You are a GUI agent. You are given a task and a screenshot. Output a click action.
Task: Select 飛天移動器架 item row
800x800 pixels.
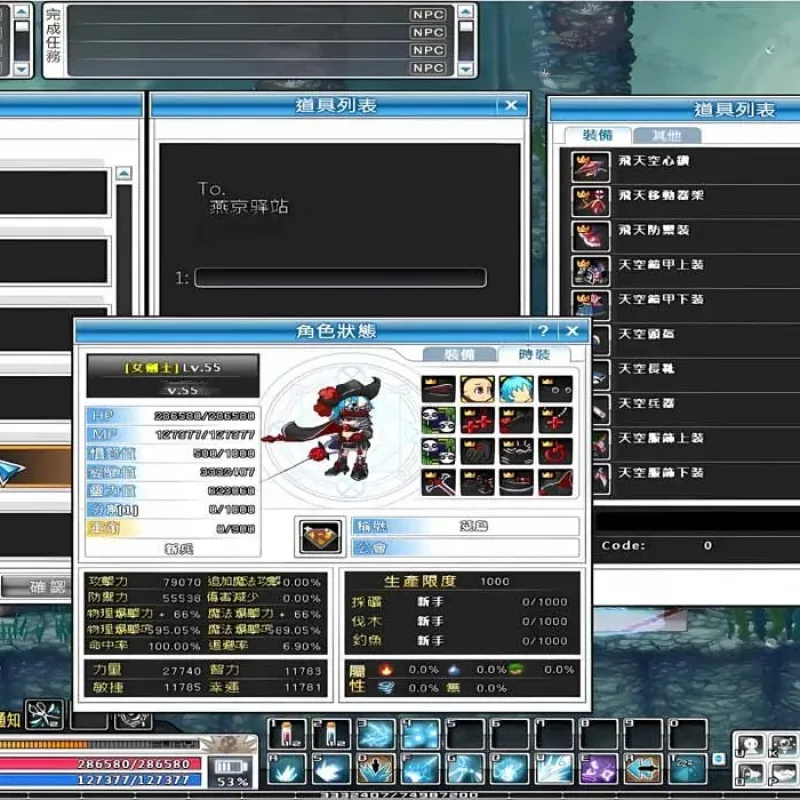685,202
